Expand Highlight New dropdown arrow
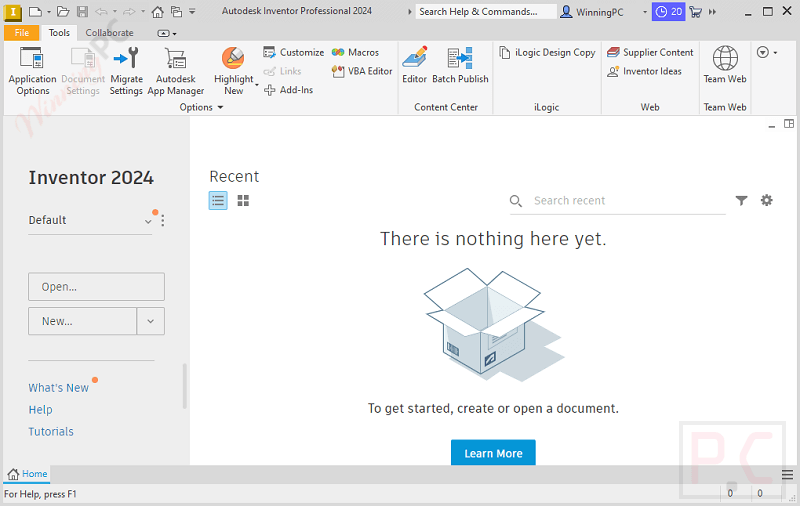Viewport: 800px width, 506px height. 257,85
